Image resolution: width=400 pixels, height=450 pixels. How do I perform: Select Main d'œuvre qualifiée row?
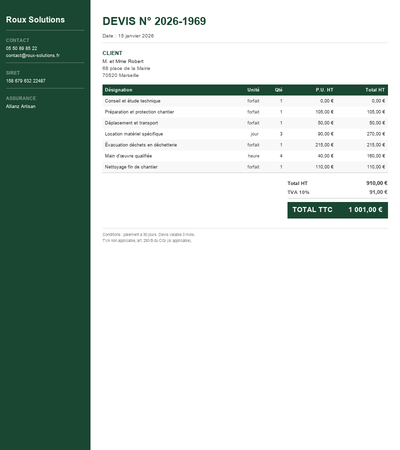[245, 156]
